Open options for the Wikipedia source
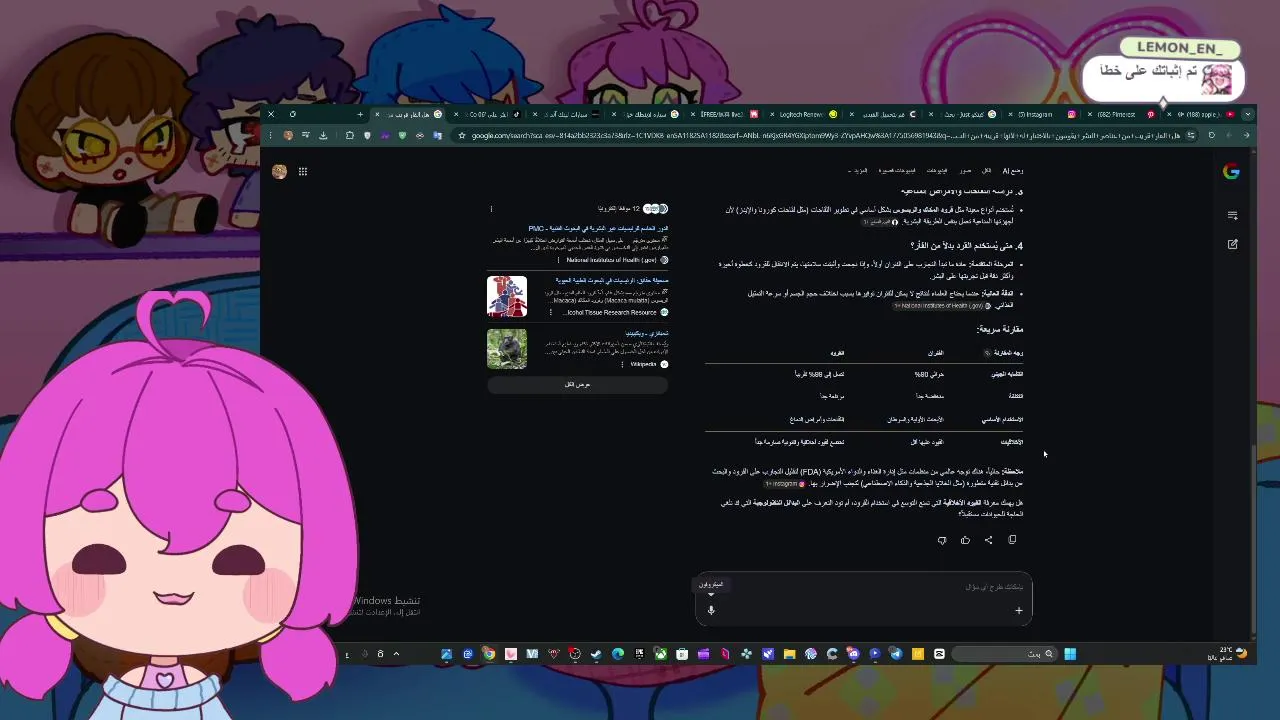The image size is (1280, 720). pos(622,364)
